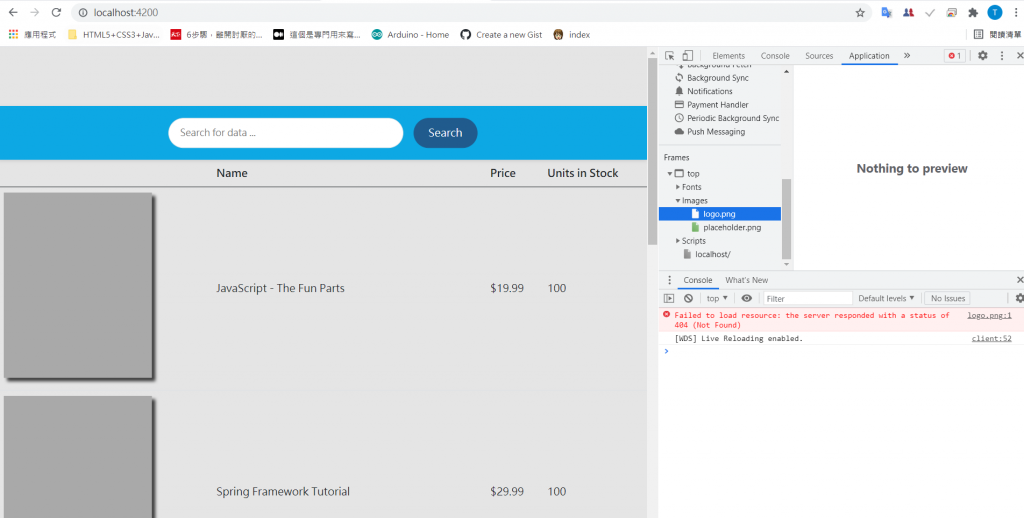
Task: Select Push Messaging entry
Action: [716, 131]
